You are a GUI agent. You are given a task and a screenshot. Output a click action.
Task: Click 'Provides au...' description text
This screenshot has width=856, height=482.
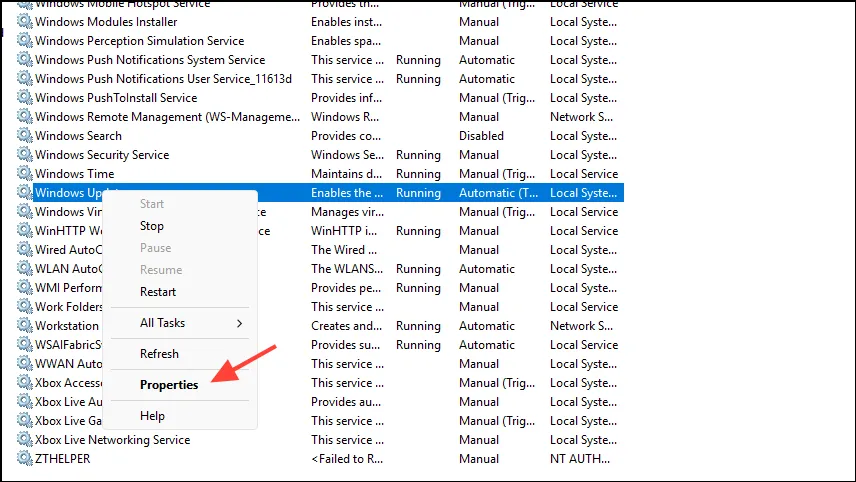346,402
